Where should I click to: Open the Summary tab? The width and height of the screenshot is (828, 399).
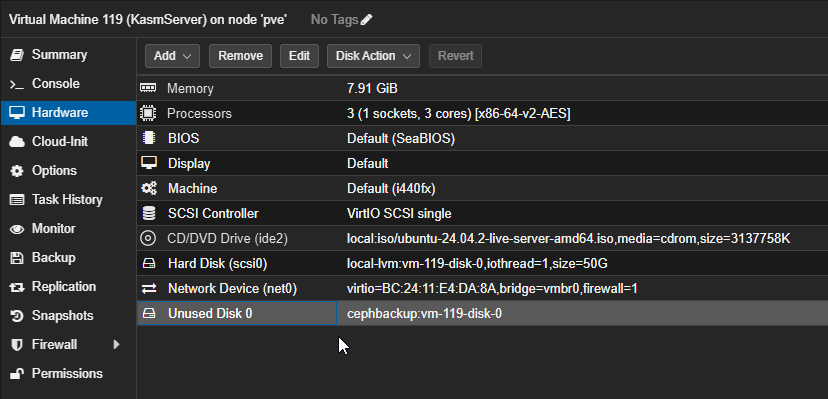point(59,55)
